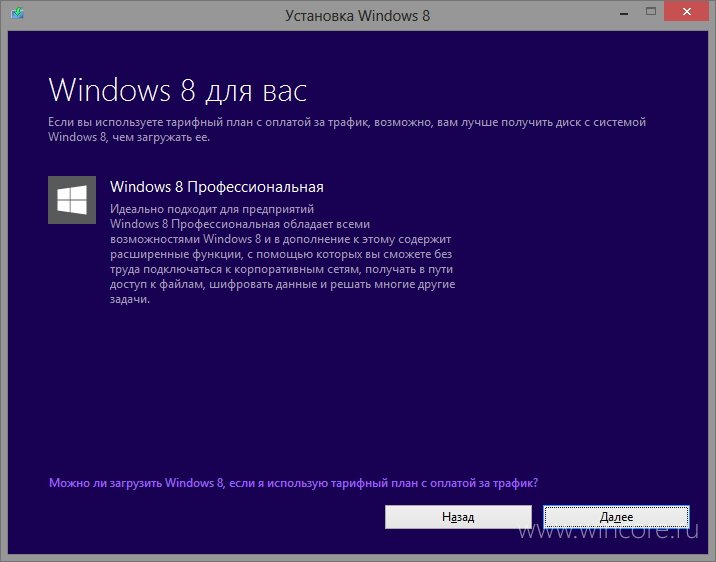Select the Windows 8 Профессиональная heading
The image size is (716, 562).
coord(216,187)
